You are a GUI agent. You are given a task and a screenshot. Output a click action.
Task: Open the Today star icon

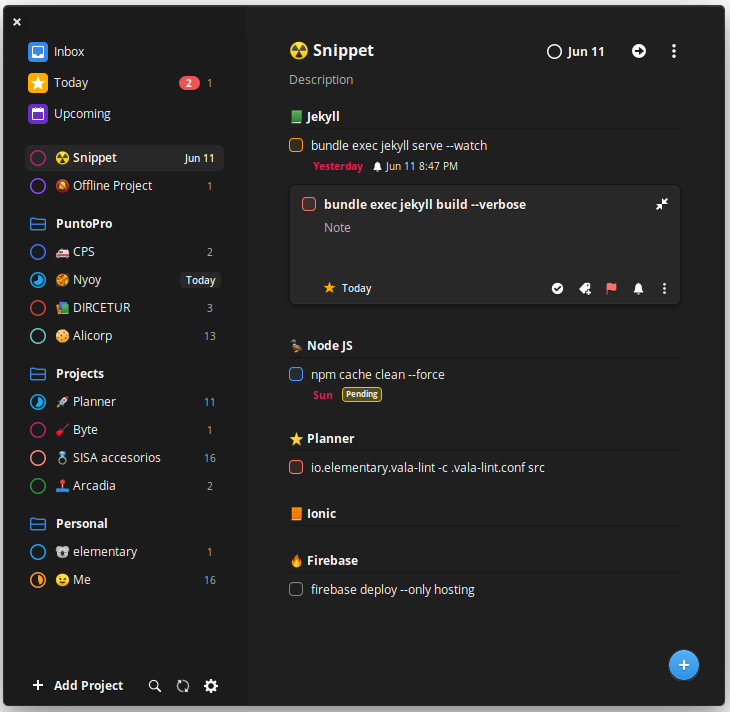38,83
